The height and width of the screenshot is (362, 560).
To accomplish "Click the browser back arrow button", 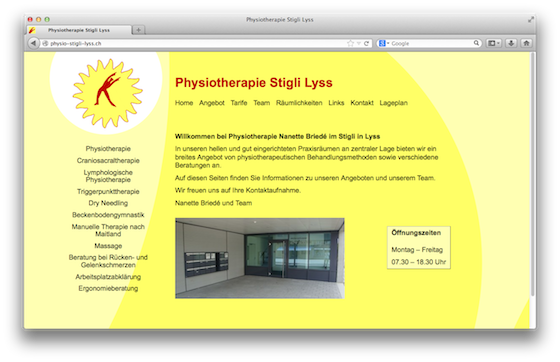I will pyautogui.click(x=33, y=43).
